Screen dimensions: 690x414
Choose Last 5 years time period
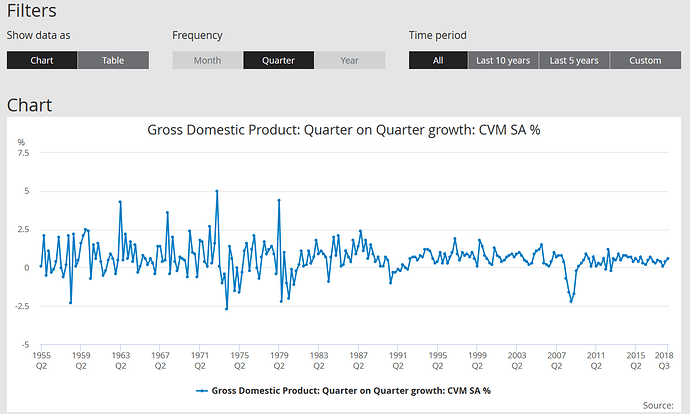click(574, 60)
